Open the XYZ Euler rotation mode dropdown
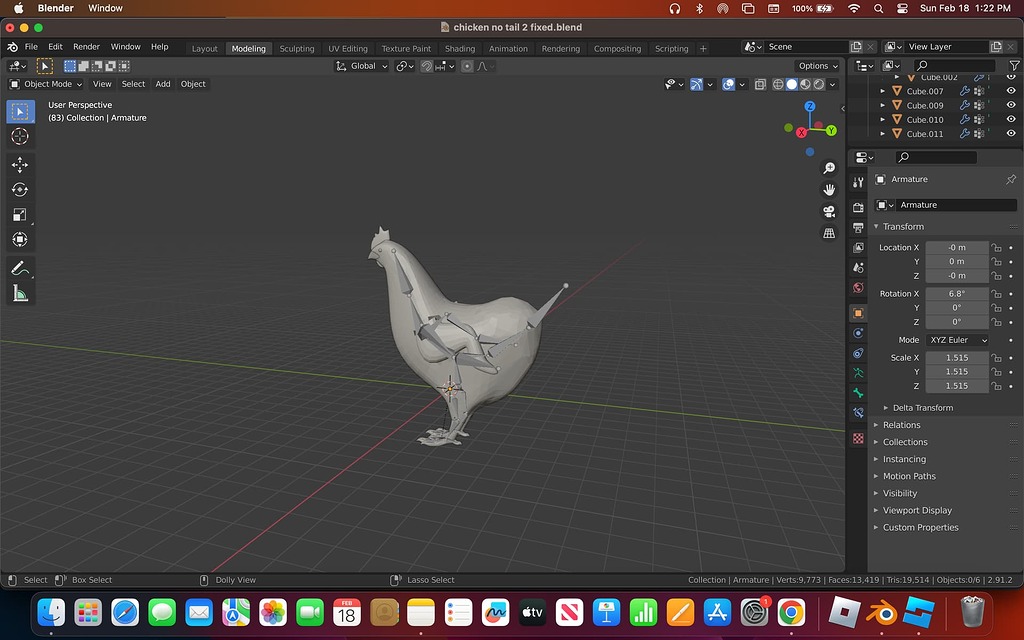This screenshot has height=640, width=1024. (958, 340)
